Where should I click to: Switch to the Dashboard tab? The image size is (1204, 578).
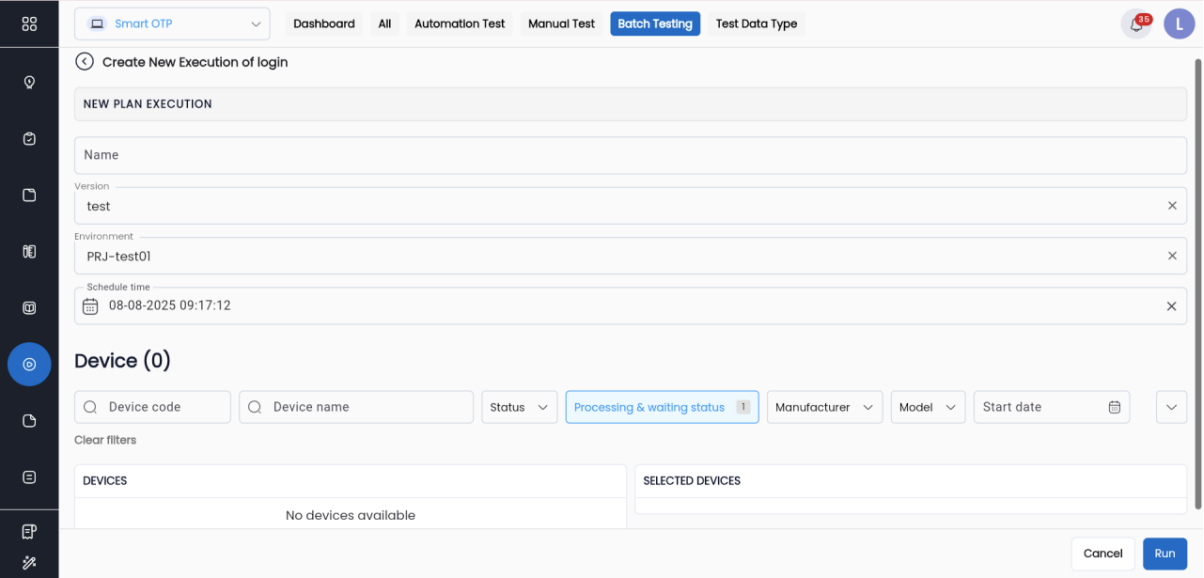[x=324, y=24]
